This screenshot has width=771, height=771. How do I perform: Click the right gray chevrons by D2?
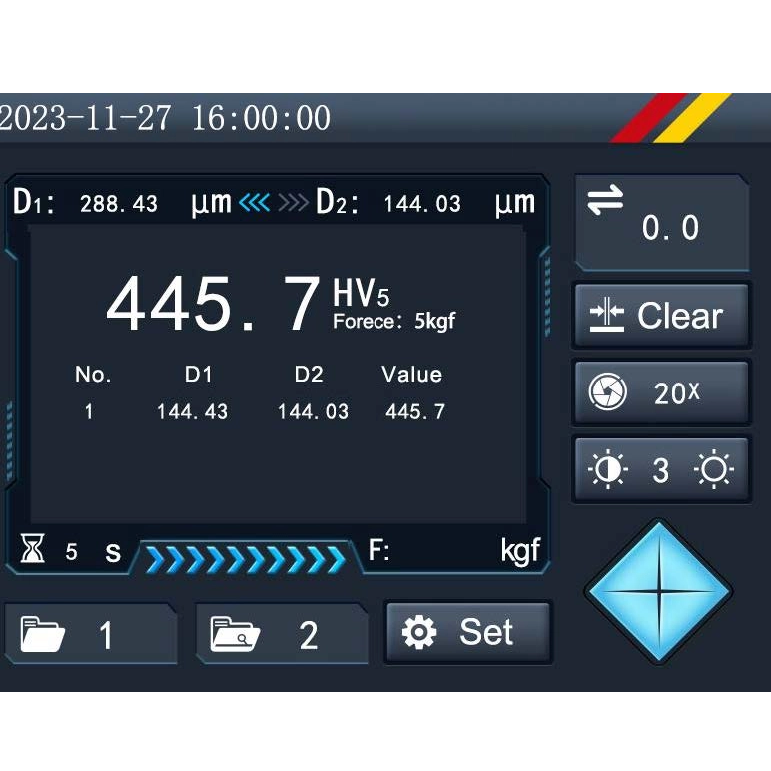293,203
